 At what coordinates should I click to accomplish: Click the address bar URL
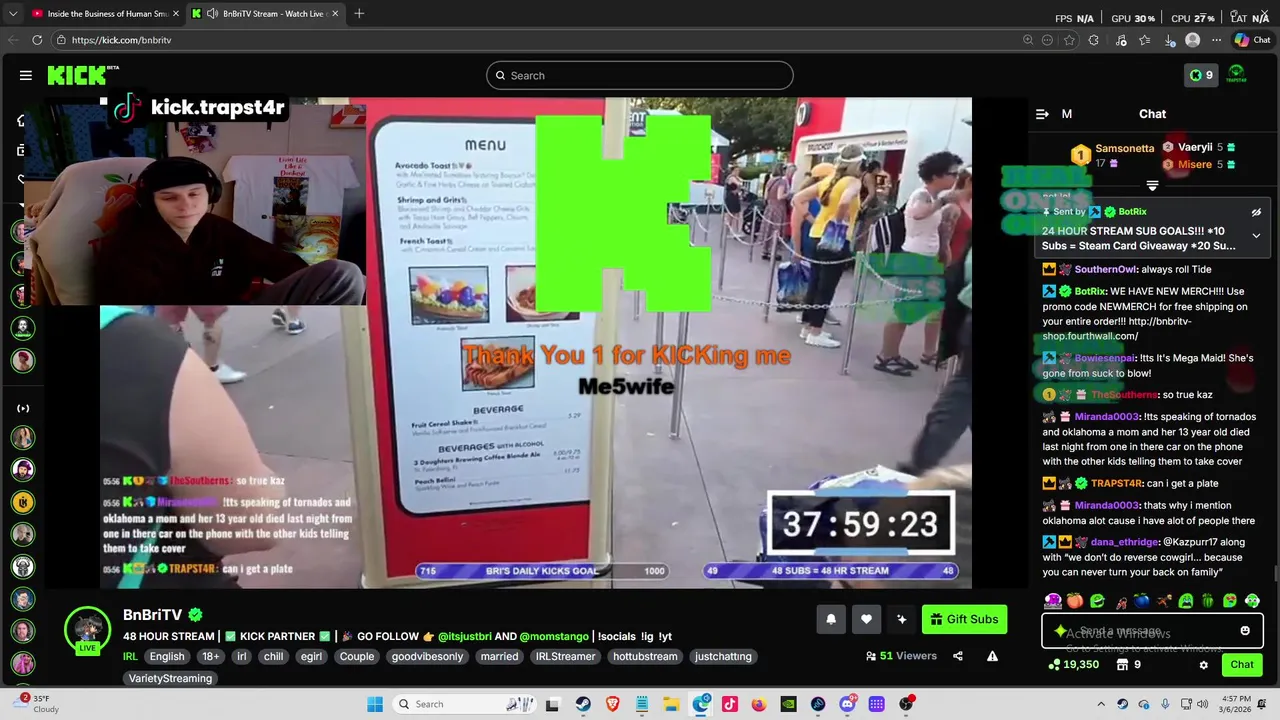(x=122, y=40)
